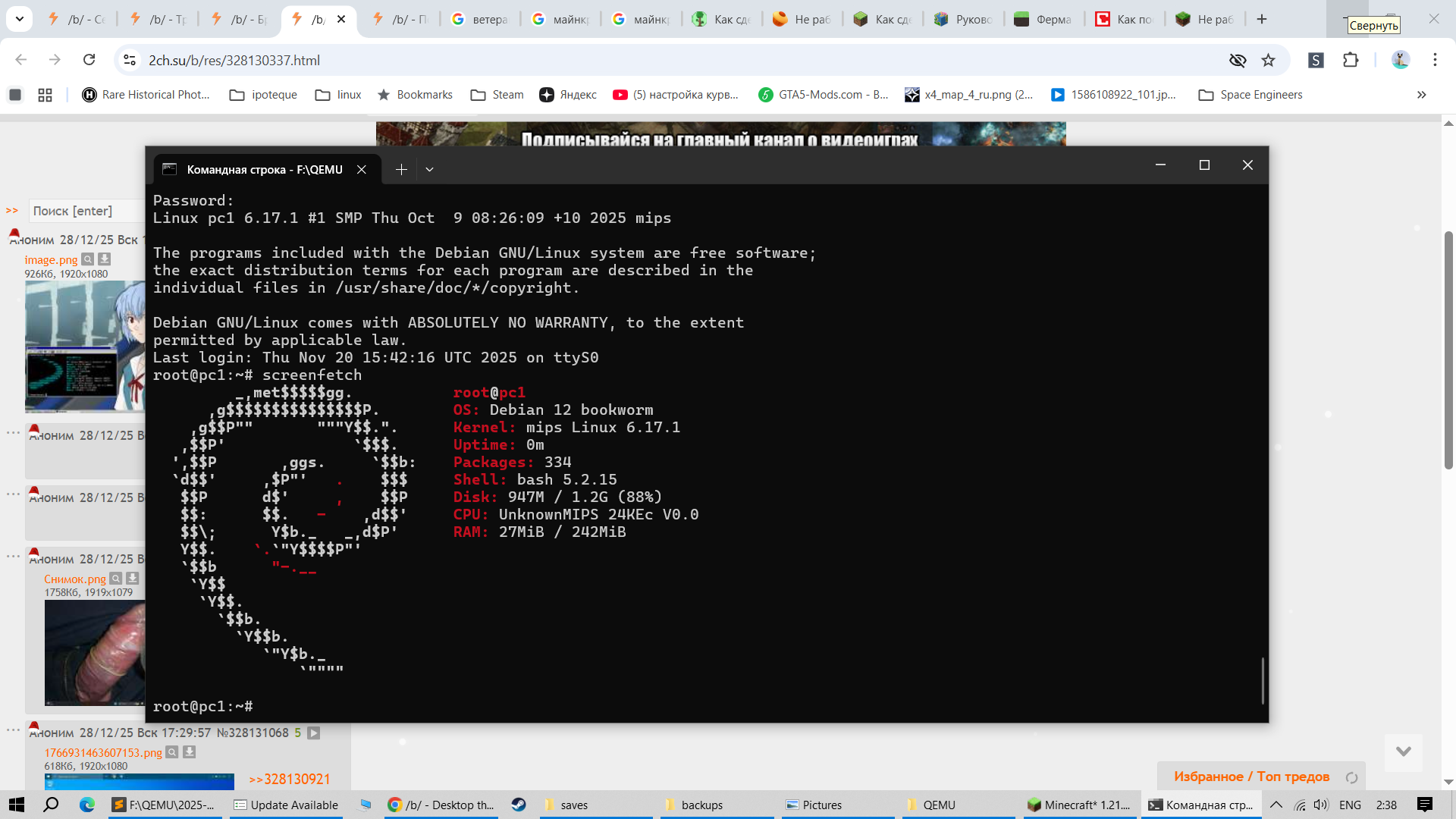
Task: Click the Microsoft Edge taskbar icon
Action: tap(87, 805)
